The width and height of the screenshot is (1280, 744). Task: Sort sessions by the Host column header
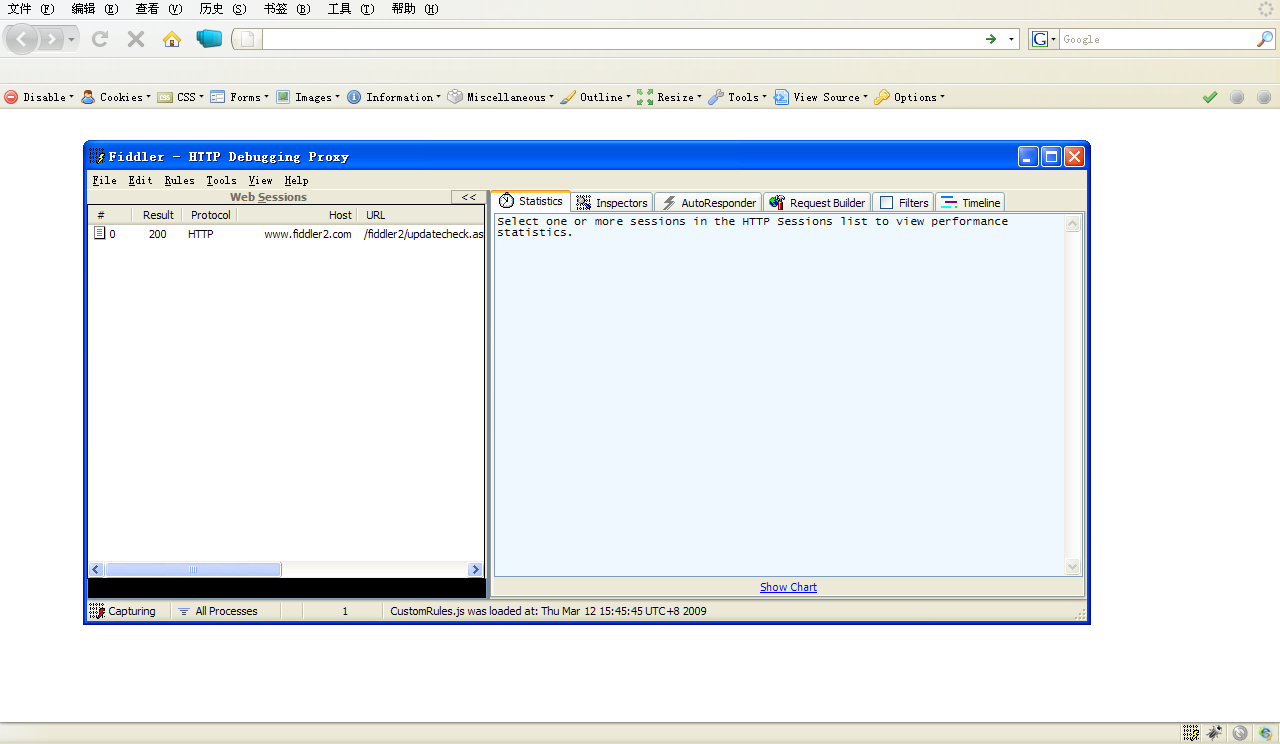pos(297,215)
